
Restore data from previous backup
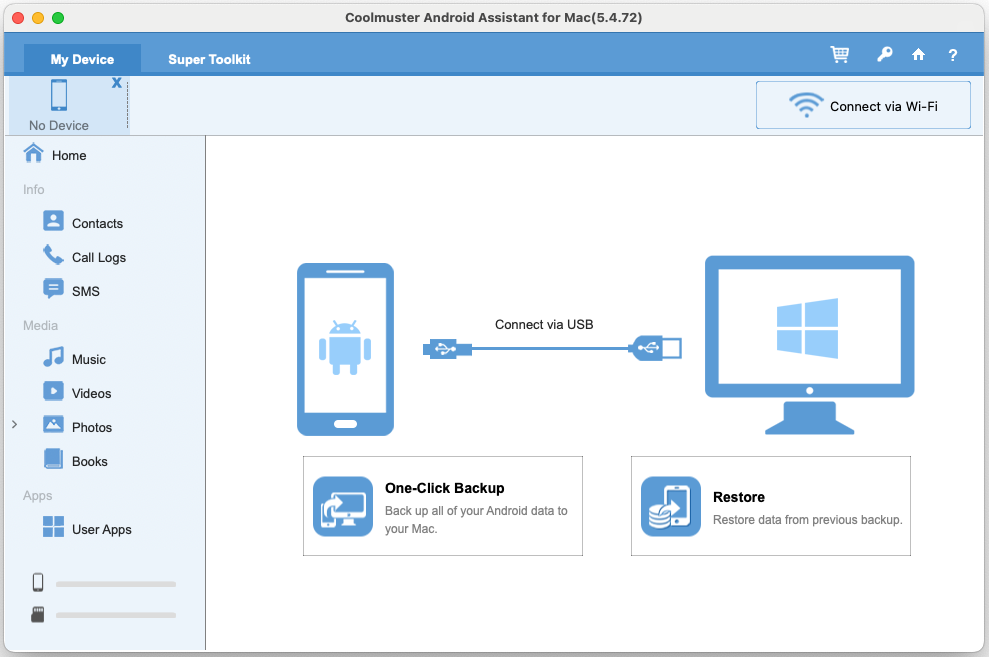click(770, 505)
